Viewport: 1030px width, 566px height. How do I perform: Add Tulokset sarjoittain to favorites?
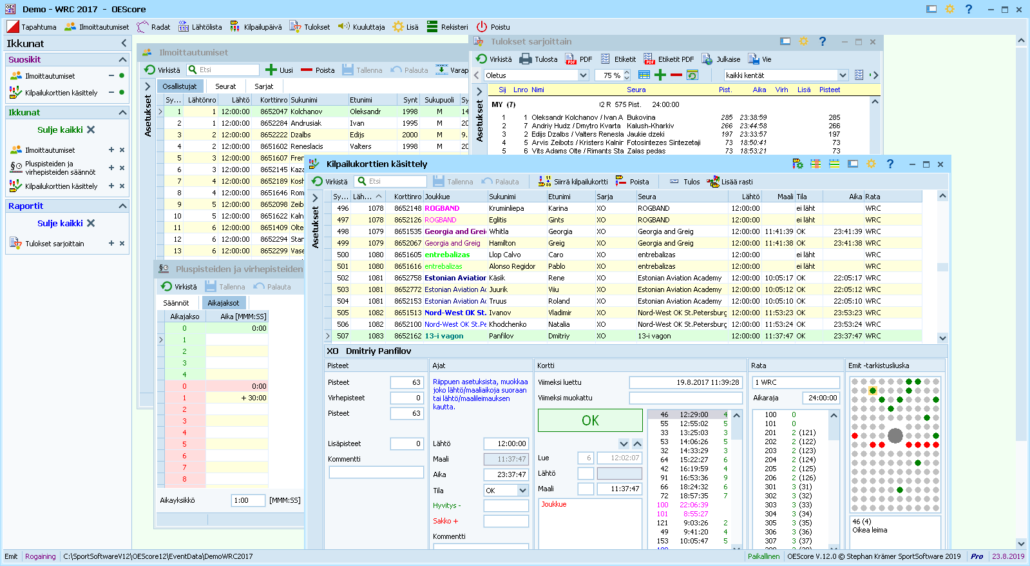click(x=110, y=243)
